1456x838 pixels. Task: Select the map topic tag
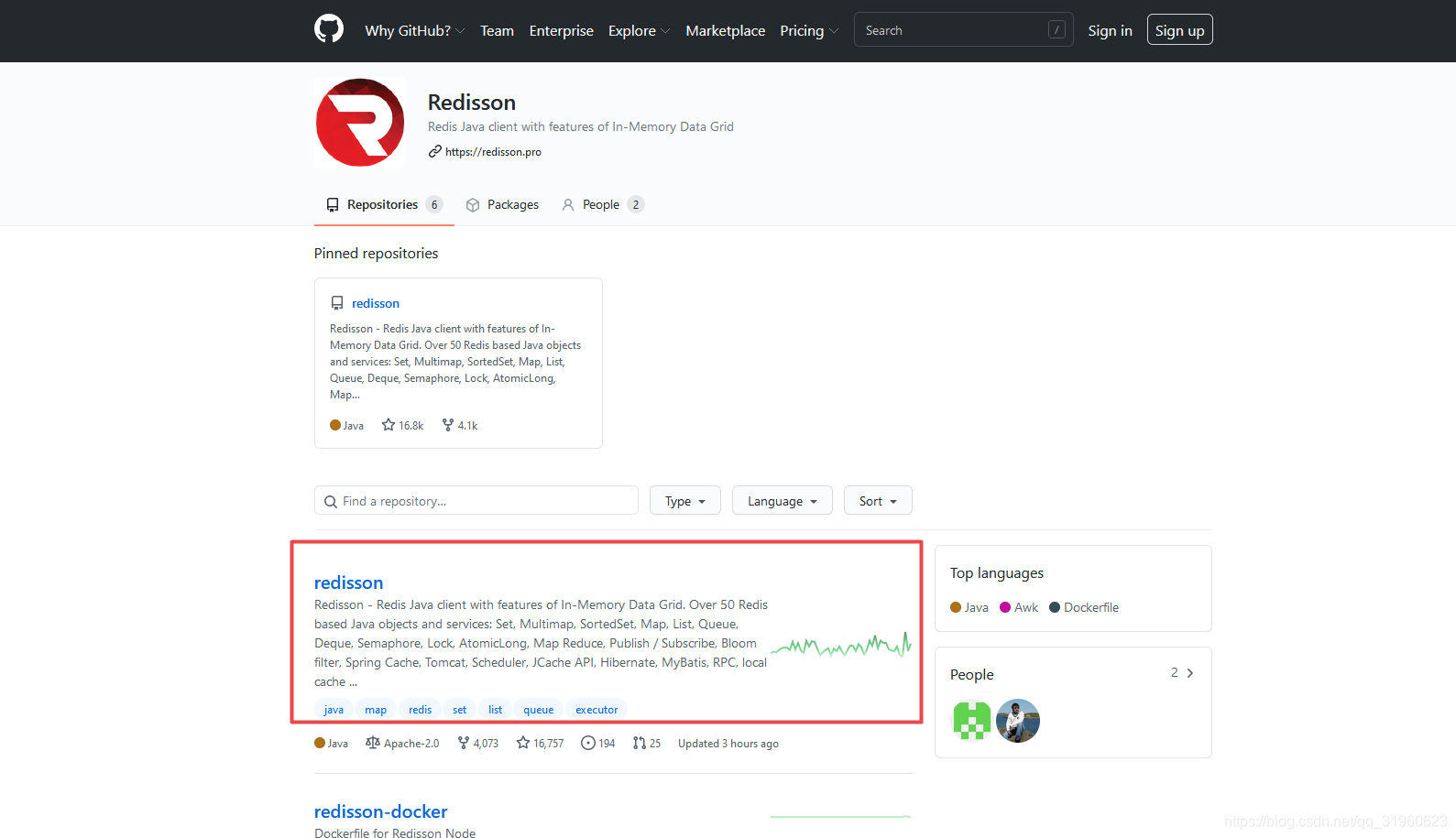(x=376, y=710)
